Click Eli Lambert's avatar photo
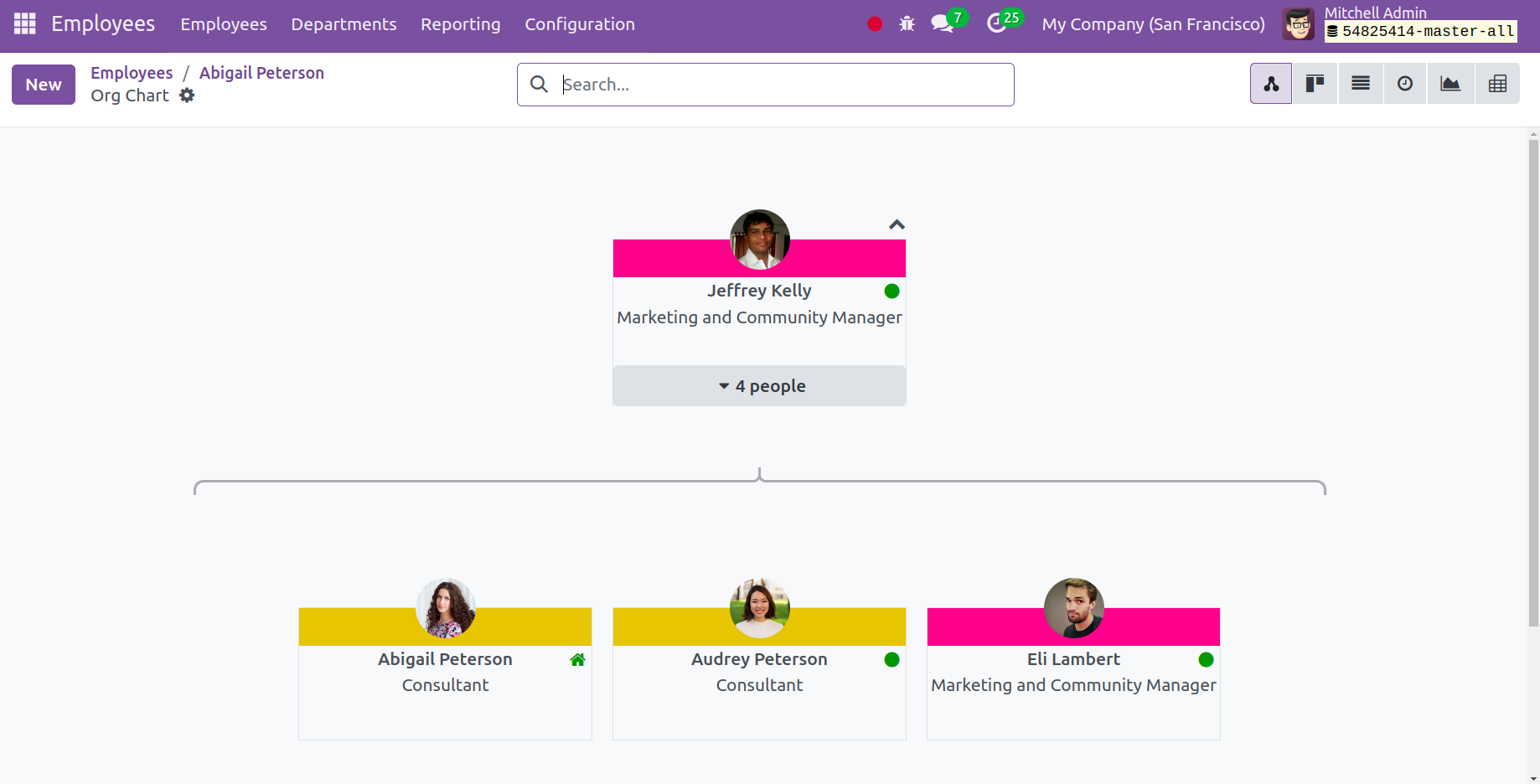The width and height of the screenshot is (1540, 784). click(1074, 608)
